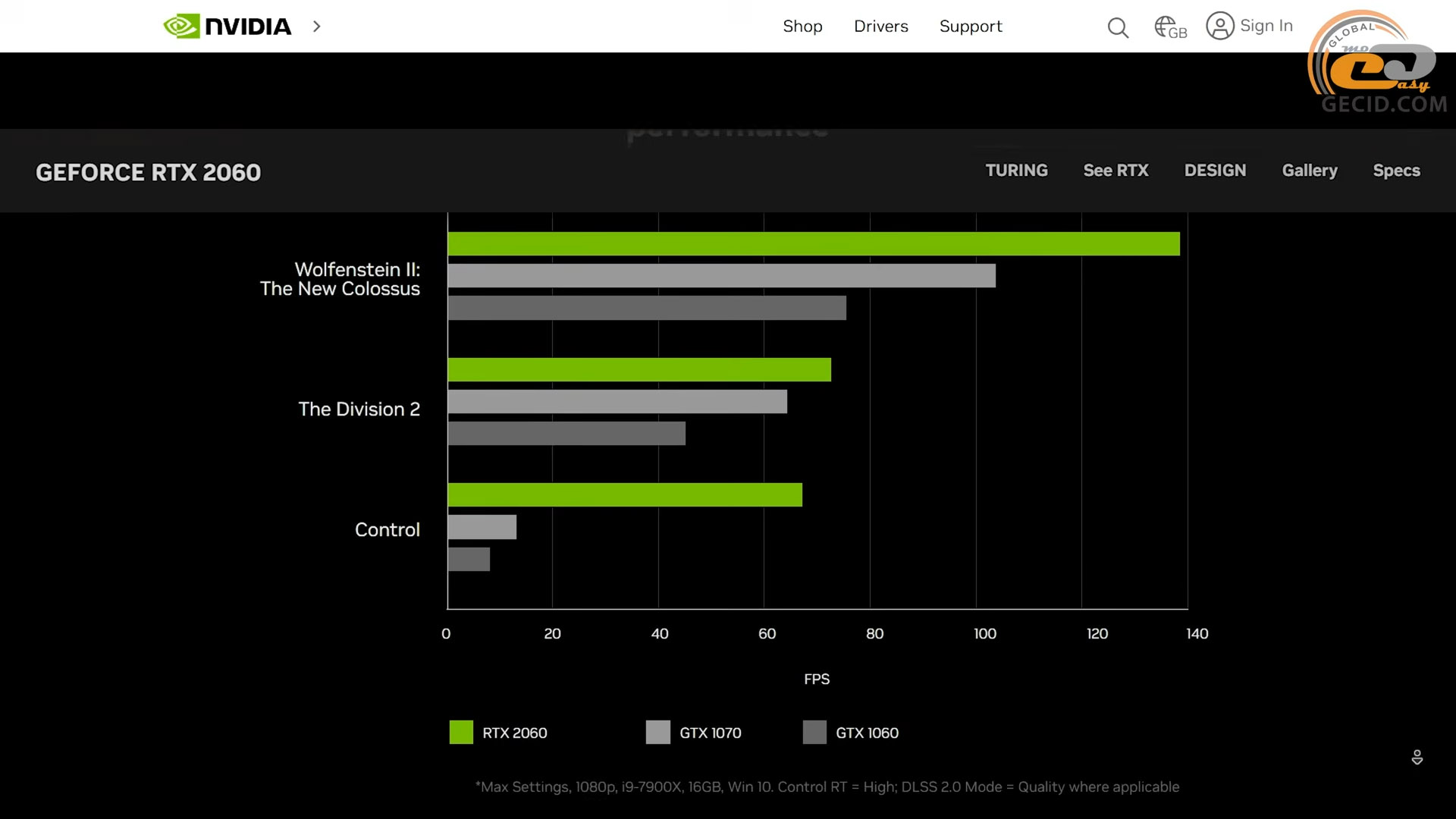This screenshot has height=819, width=1456.
Task: Click the Sign In link
Action: point(1266,26)
